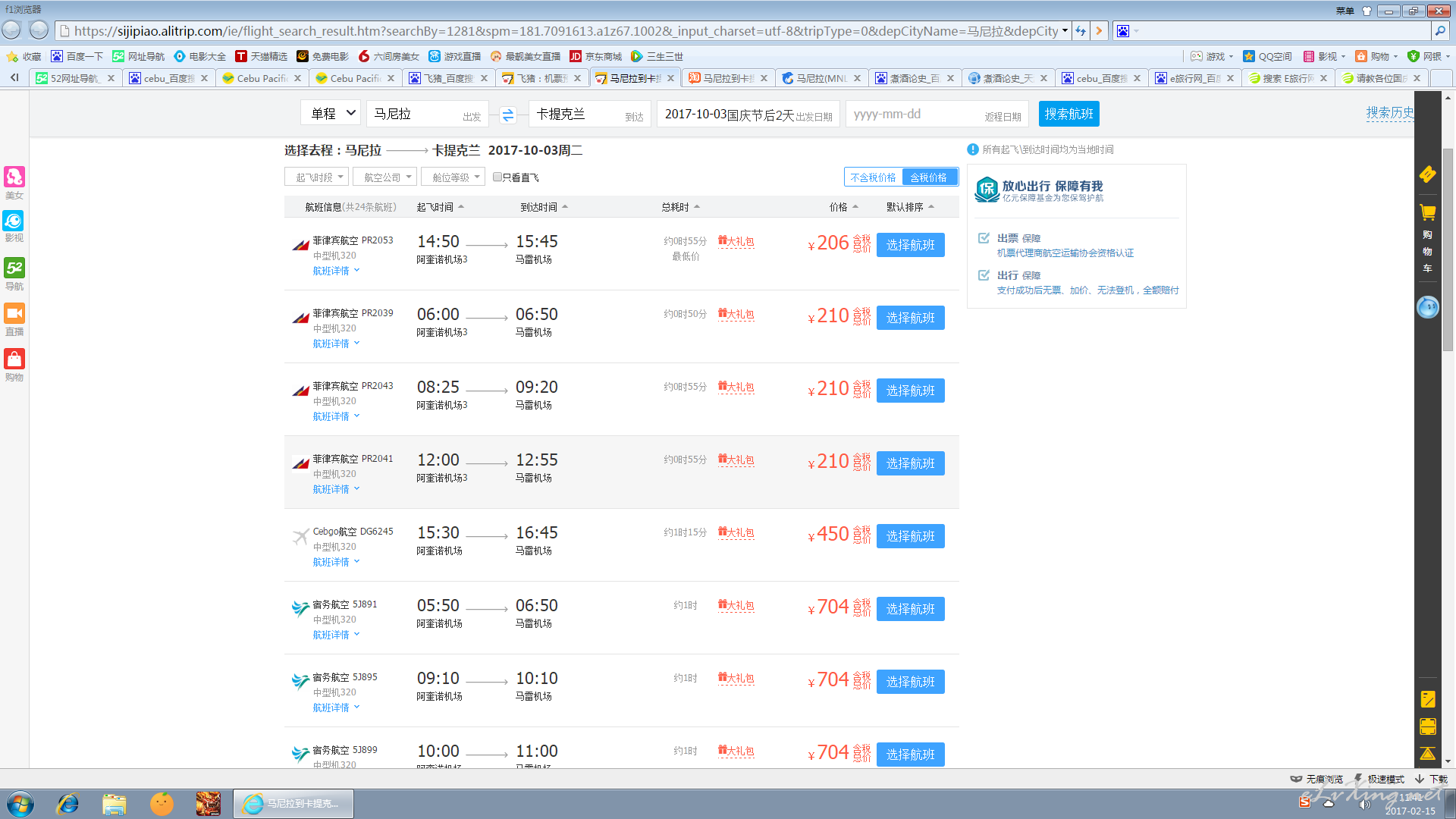Click the Windows Start button
Screen dimensions: 1456x819
(x=20, y=804)
